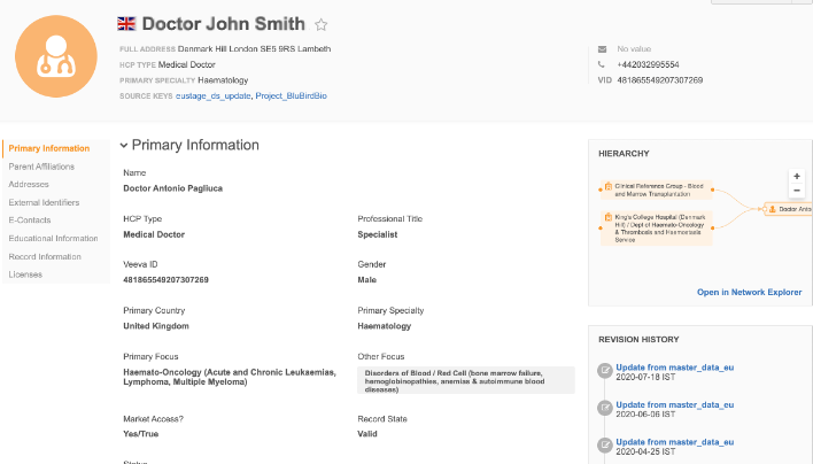Zoom out the hierarchy graph with minus
This screenshot has height=464, width=813.
click(x=796, y=191)
